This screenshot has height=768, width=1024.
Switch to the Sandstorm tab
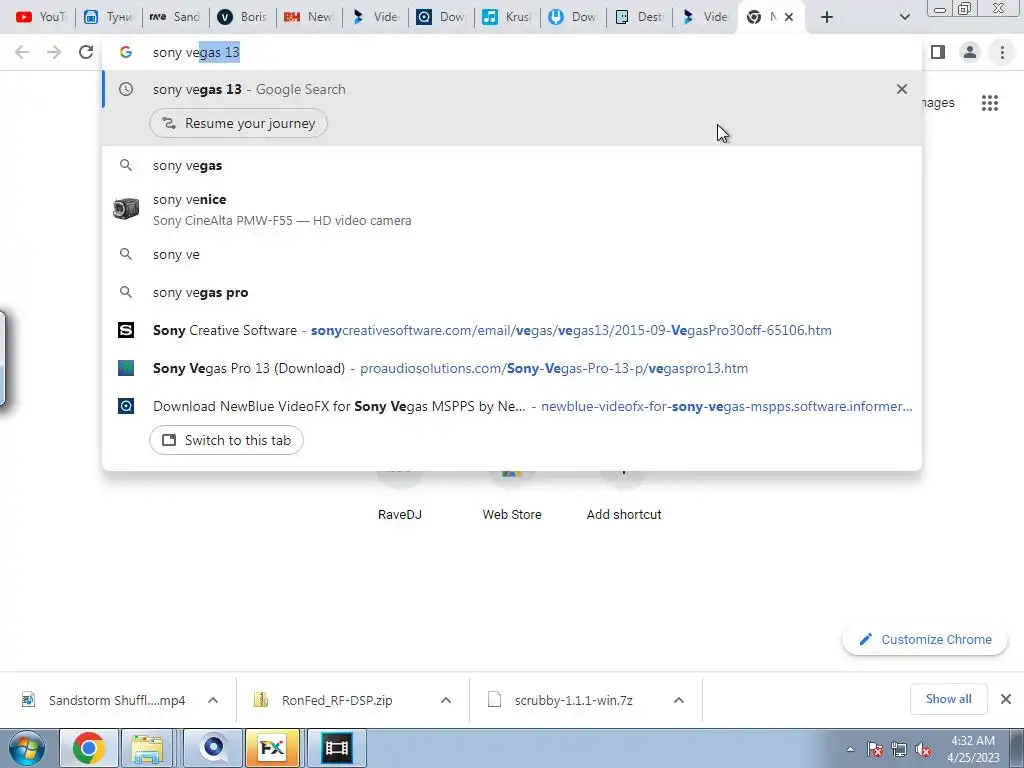pos(174,17)
